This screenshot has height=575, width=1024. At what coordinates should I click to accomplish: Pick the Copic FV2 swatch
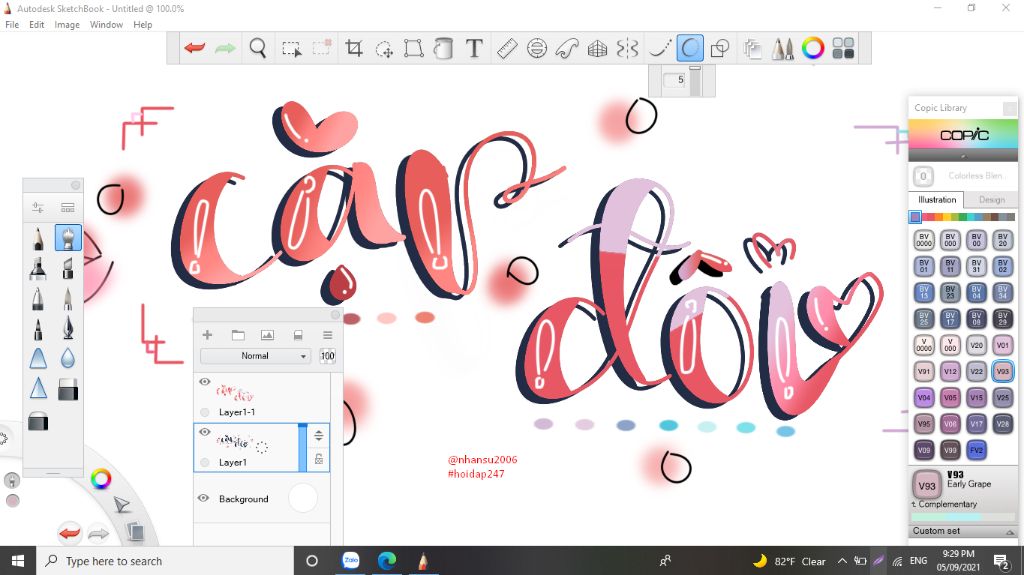pos(976,450)
